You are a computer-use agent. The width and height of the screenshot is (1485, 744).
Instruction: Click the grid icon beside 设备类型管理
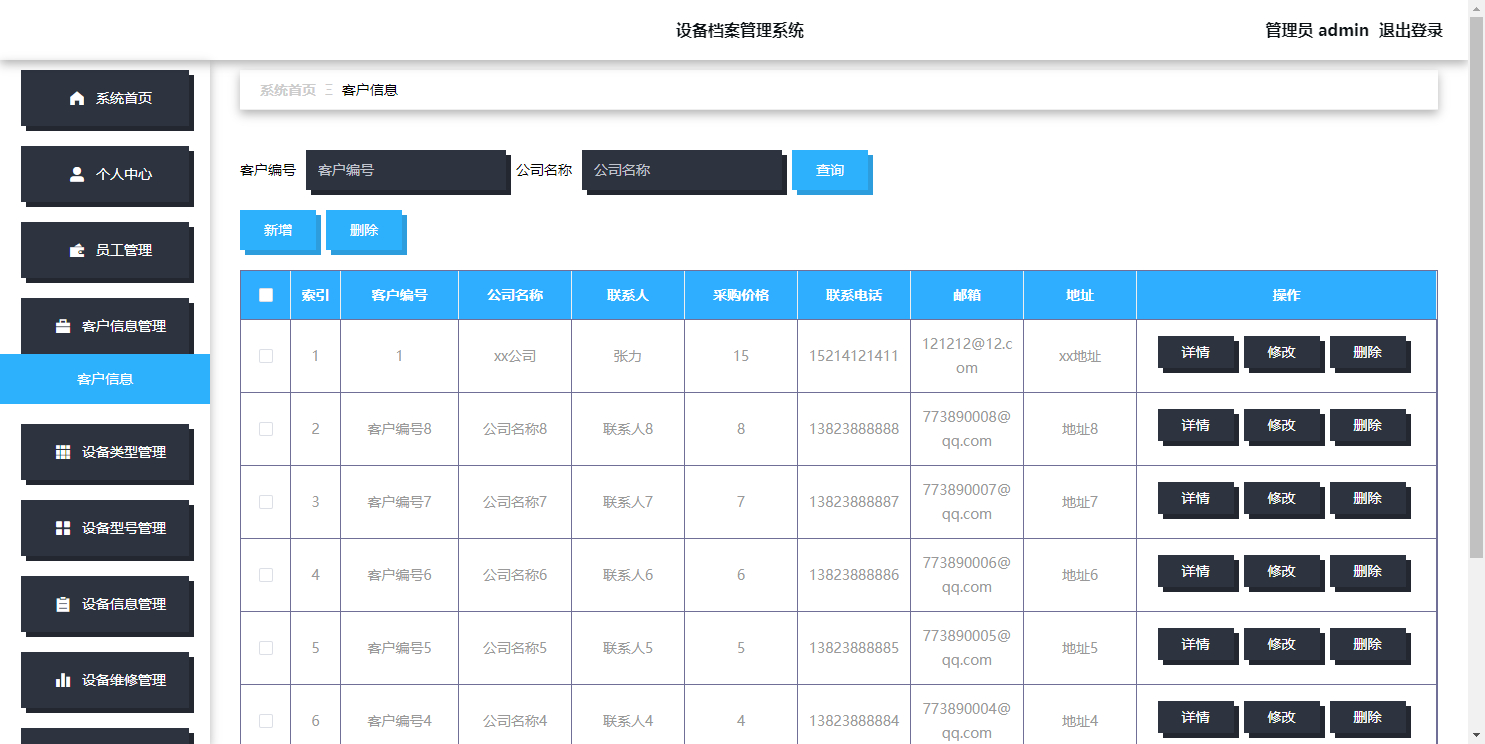click(63, 452)
